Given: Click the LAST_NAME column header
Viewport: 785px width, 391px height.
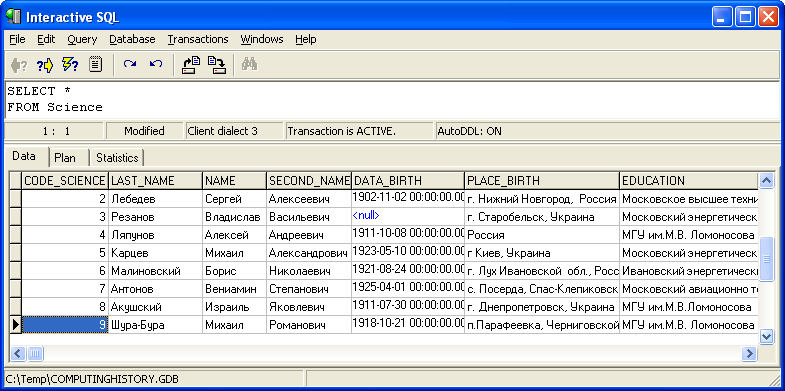Looking at the screenshot, I should click(156, 180).
